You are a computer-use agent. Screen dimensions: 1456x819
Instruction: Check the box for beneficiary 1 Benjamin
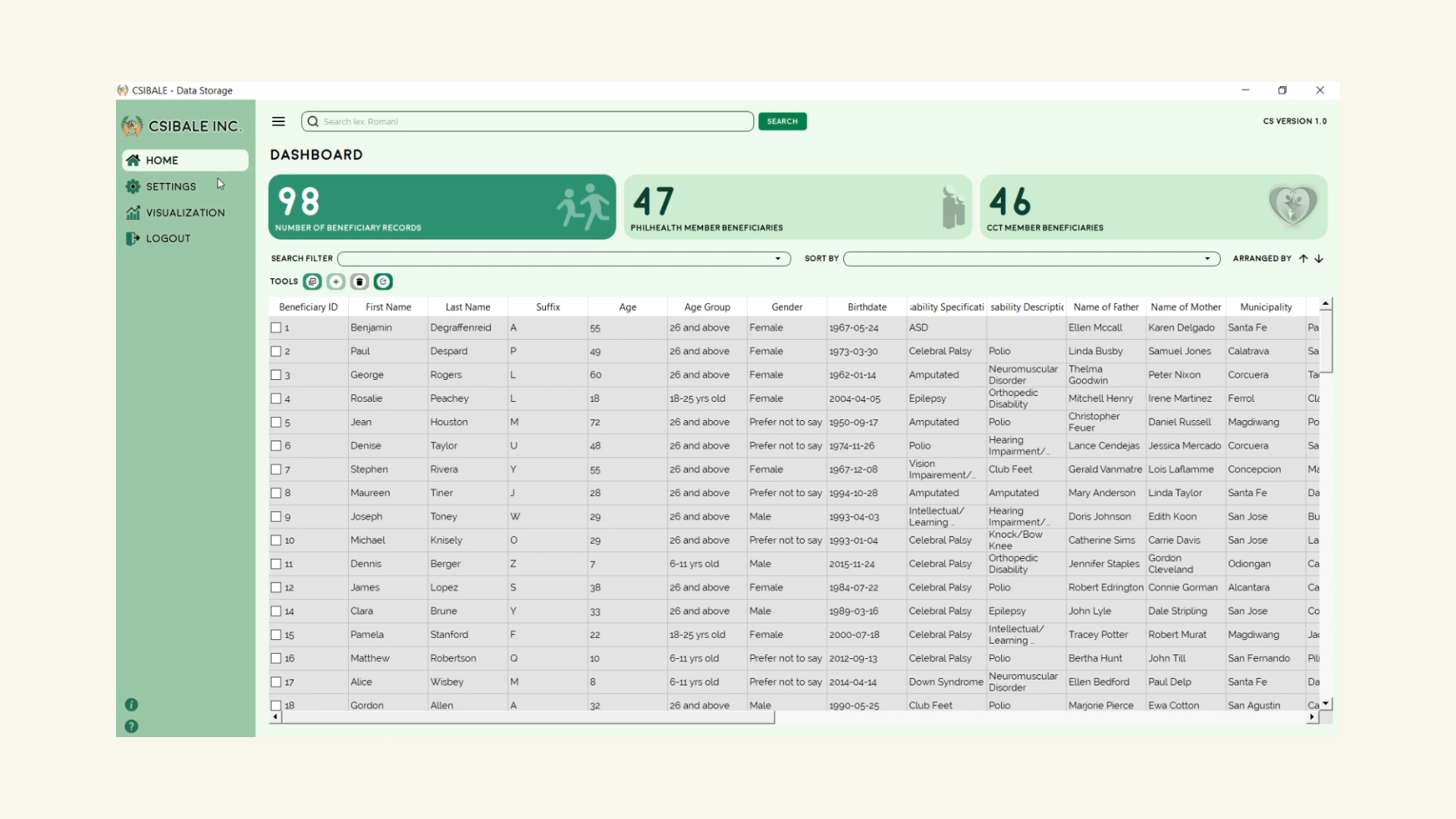click(276, 328)
